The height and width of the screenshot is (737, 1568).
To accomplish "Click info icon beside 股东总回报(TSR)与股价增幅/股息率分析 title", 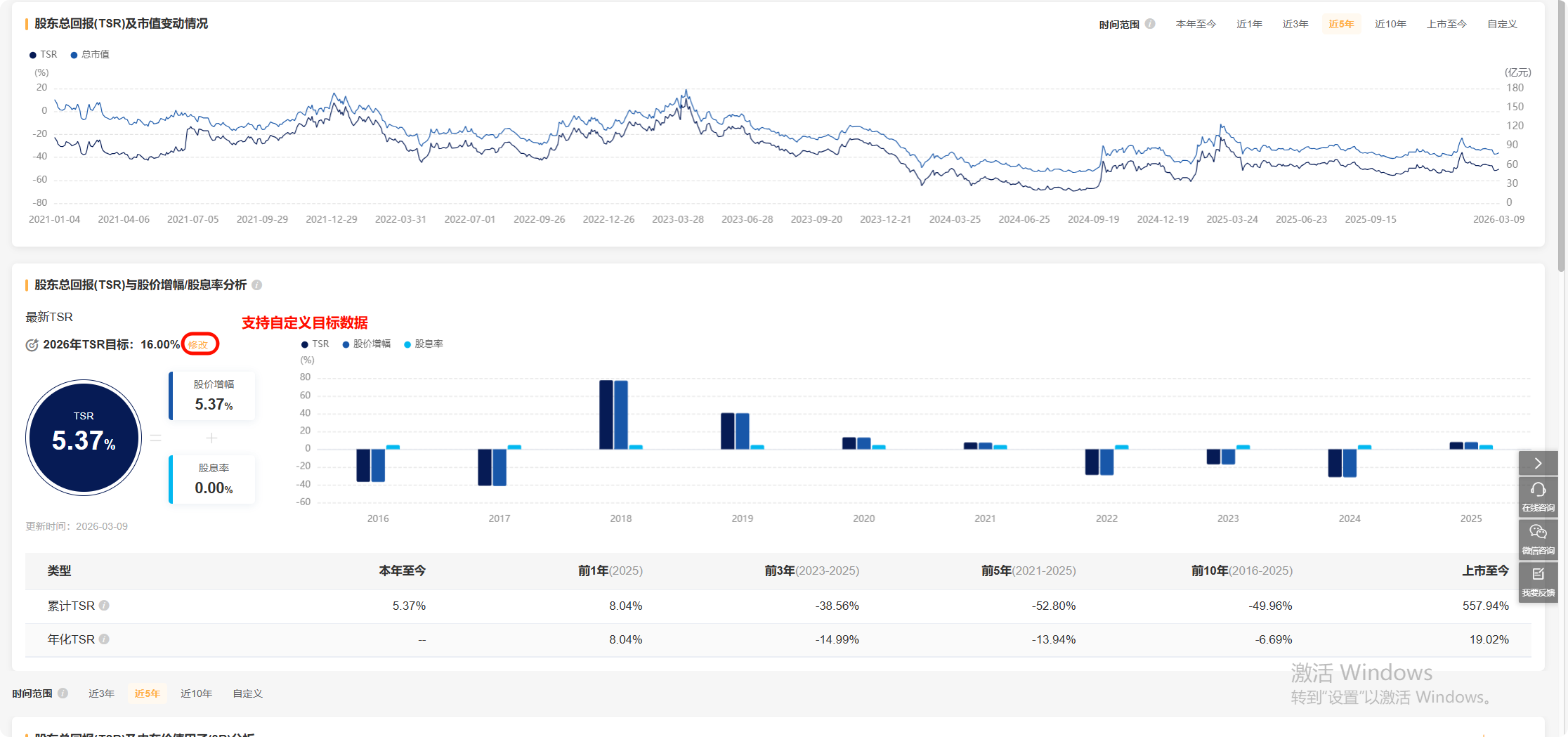I will tap(257, 285).
